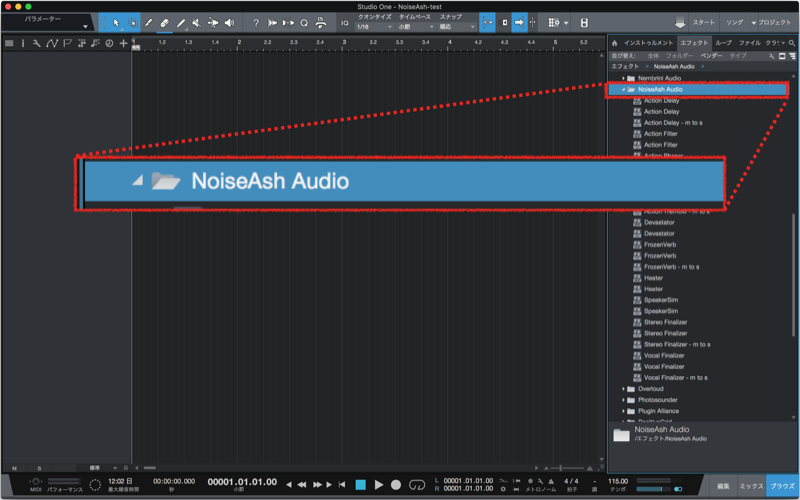Open the 編集 edit view
The width and height of the screenshot is (800, 500).
(x=723, y=486)
